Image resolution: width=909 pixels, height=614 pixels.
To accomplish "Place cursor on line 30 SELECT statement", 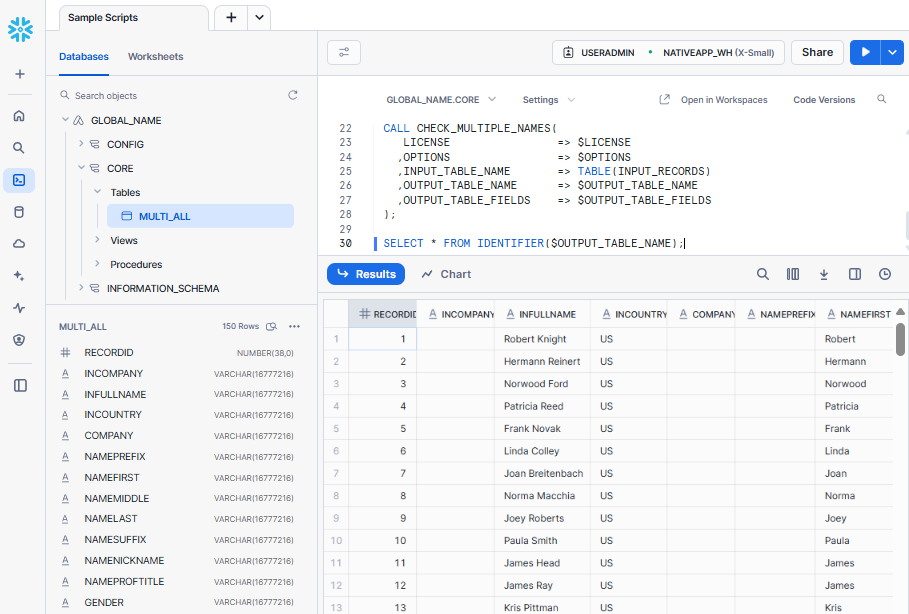I will point(533,244).
